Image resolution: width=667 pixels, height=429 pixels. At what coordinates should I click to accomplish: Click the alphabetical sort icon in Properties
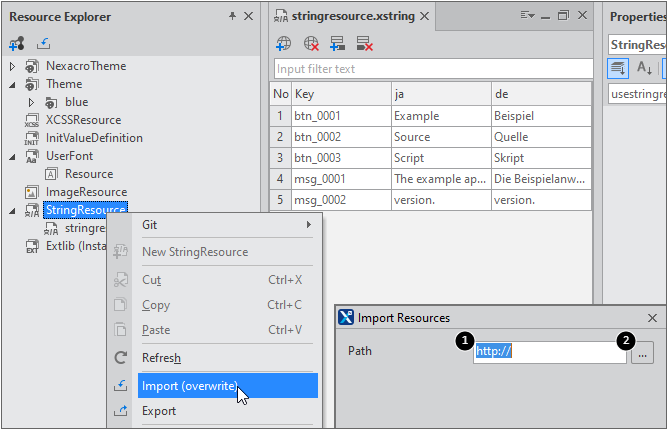click(645, 68)
